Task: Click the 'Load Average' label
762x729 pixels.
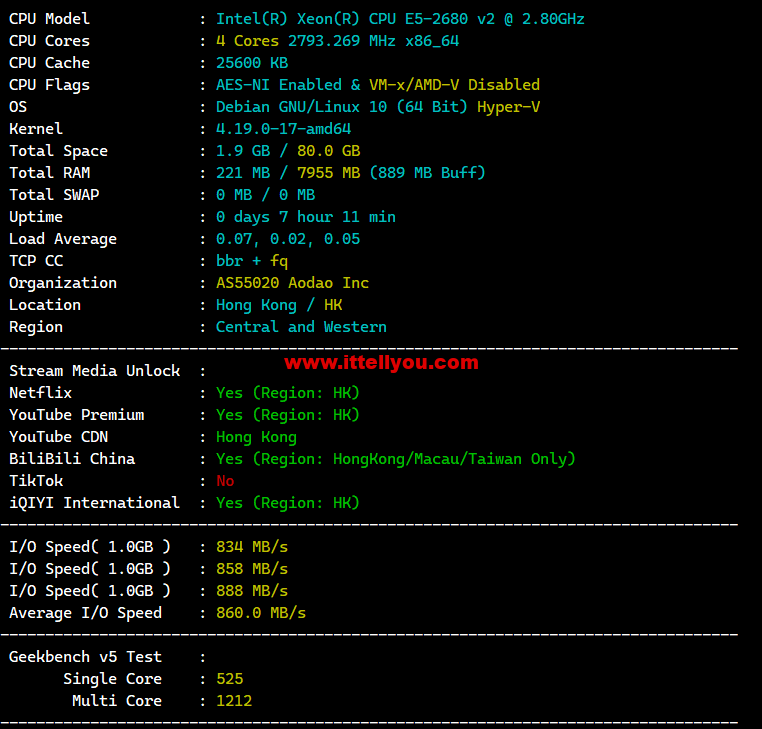Action: [x=63, y=239]
